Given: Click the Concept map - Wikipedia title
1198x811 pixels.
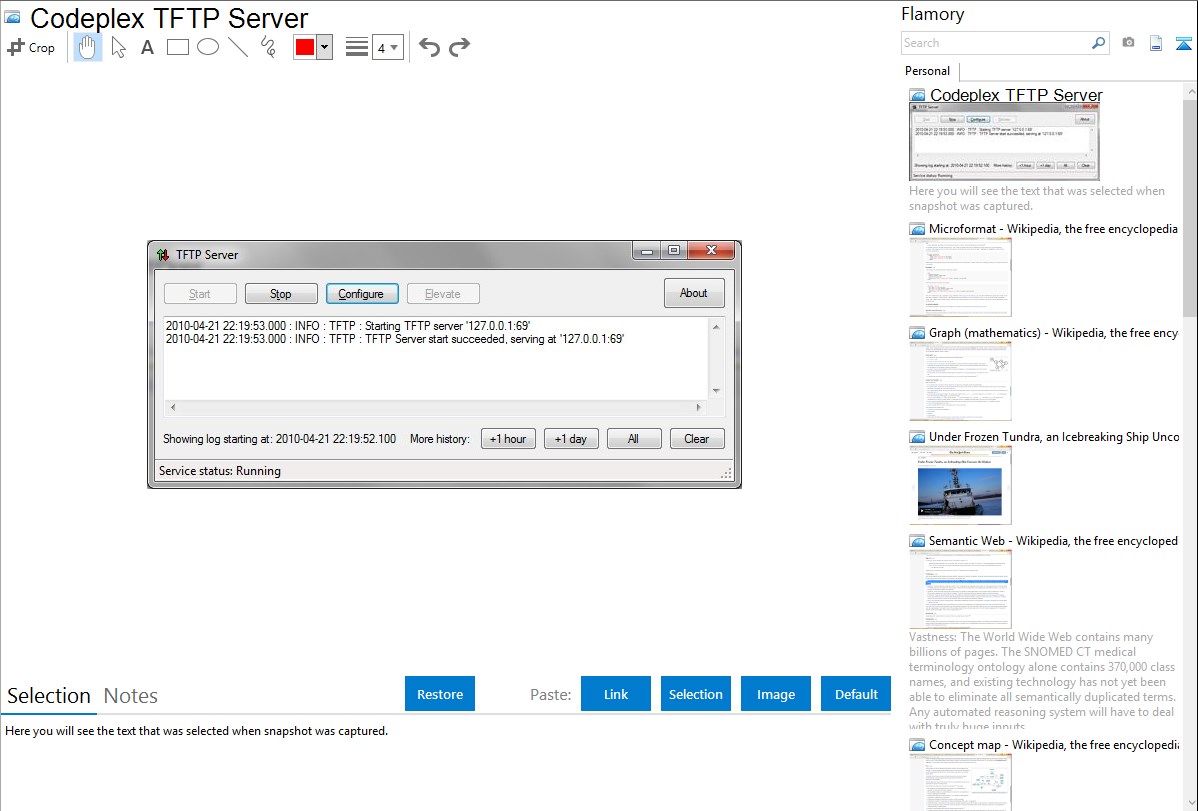Looking at the screenshot, I should tap(1053, 744).
